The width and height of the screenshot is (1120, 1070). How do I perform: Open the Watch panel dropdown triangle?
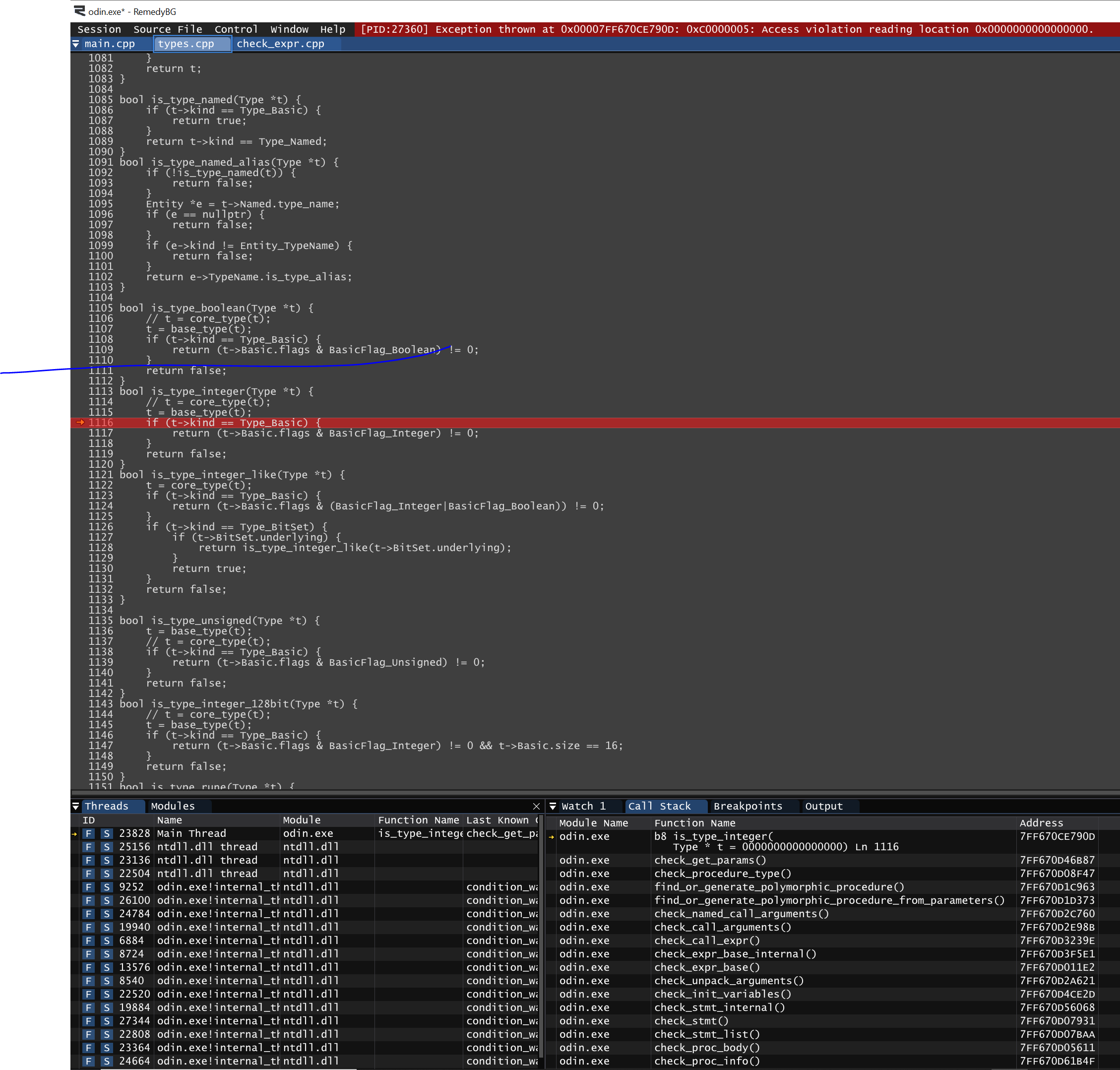pos(553,806)
